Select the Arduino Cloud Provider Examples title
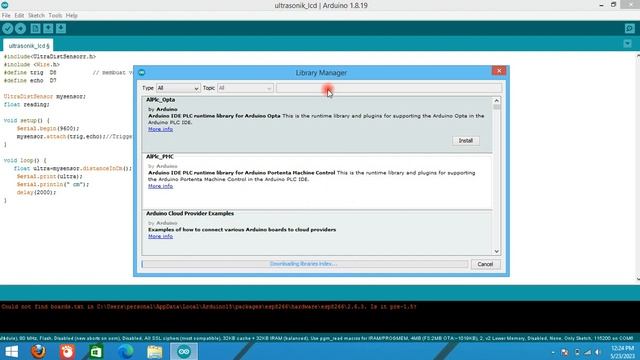The height and width of the screenshot is (360, 640). [190, 213]
